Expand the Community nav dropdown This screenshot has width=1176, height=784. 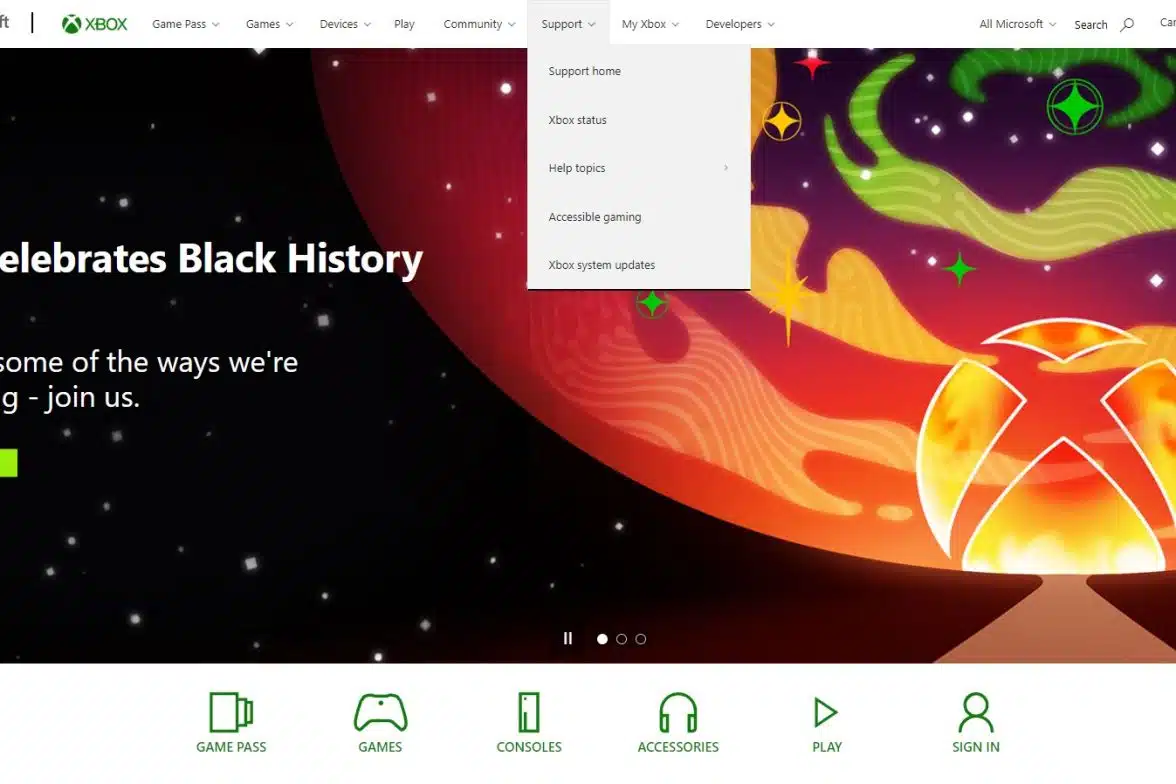pos(479,24)
